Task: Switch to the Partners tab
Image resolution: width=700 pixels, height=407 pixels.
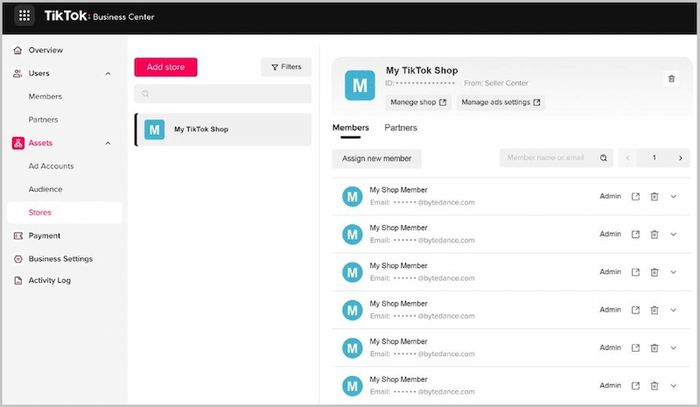Action: point(400,128)
